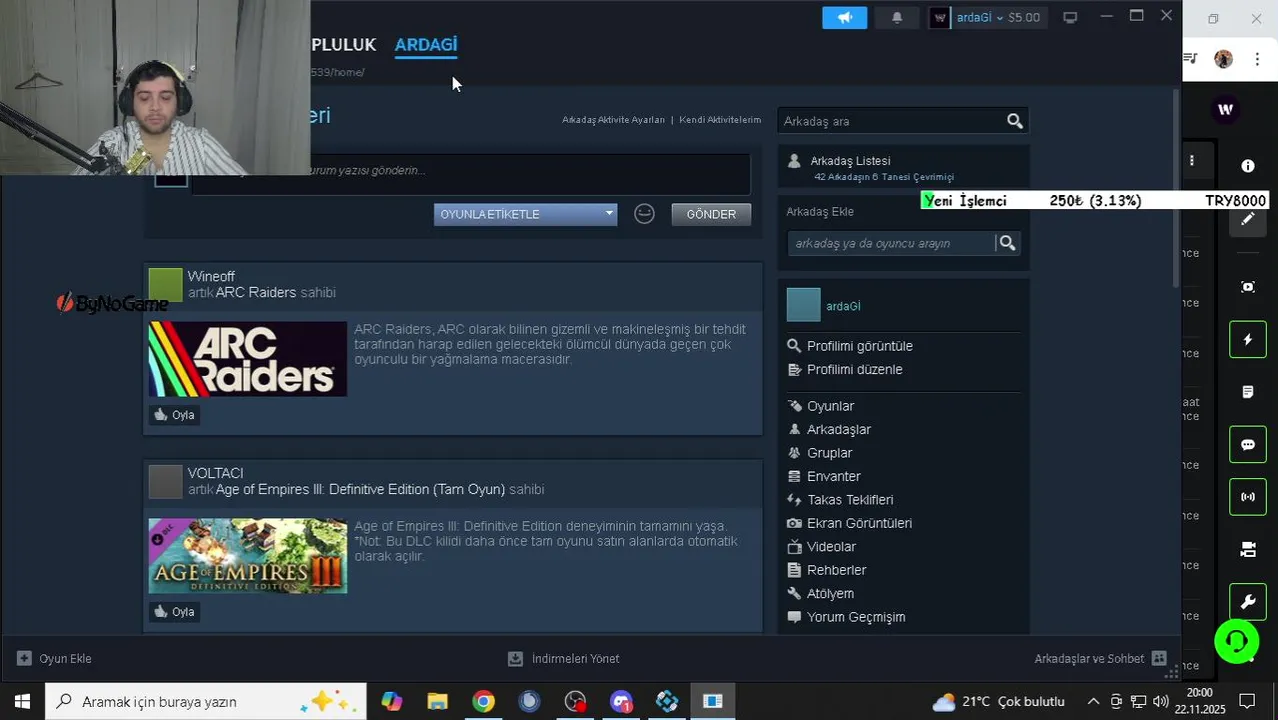
Task: Open the emoticon picker smiley icon
Action: point(644,214)
